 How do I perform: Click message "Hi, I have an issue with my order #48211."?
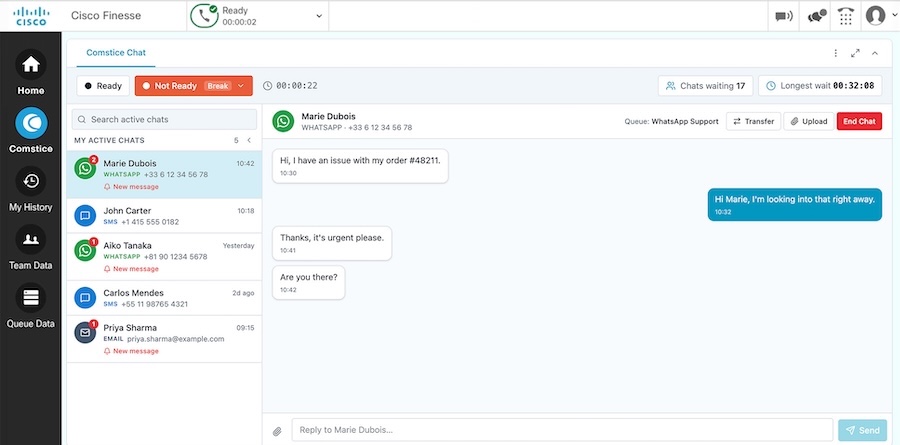coord(360,166)
